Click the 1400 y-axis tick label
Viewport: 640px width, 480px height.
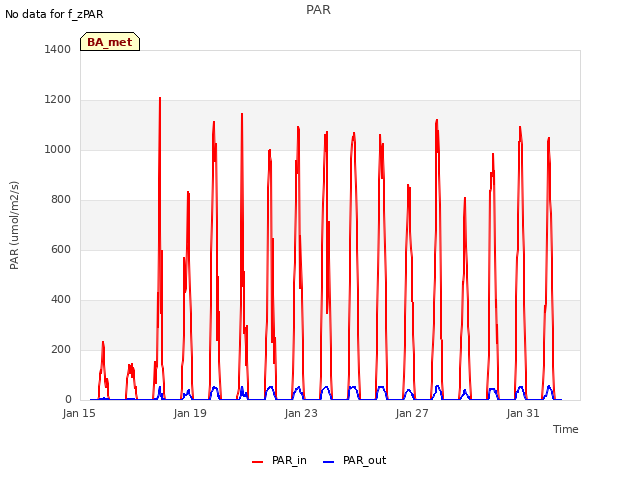click(x=58, y=49)
